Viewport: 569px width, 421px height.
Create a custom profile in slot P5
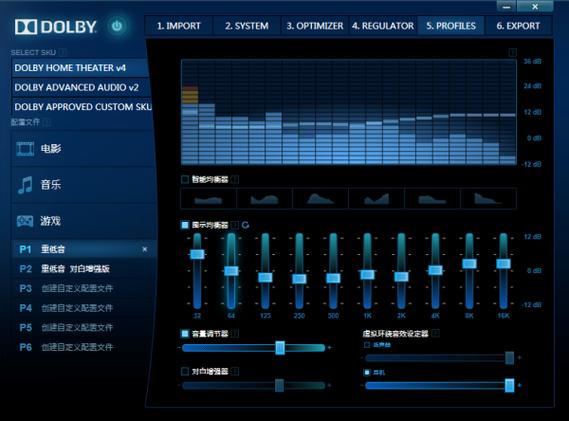click(x=83, y=328)
